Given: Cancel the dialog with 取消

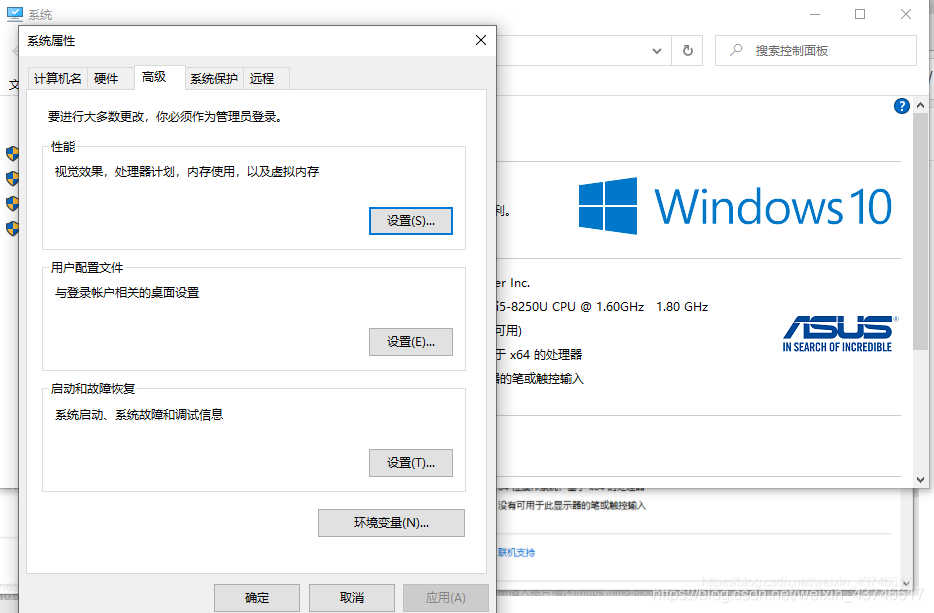Looking at the screenshot, I should pos(351,598).
